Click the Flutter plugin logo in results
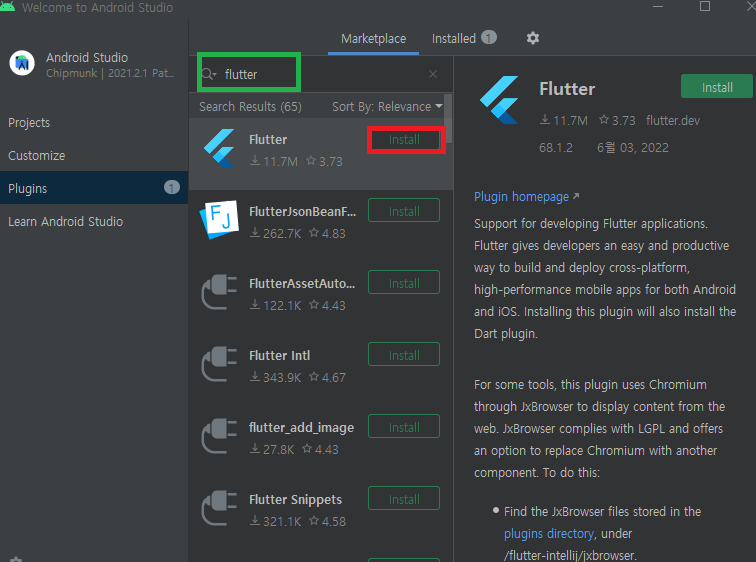The height and width of the screenshot is (562, 756). pyautogui.click(x=219, y=148)
